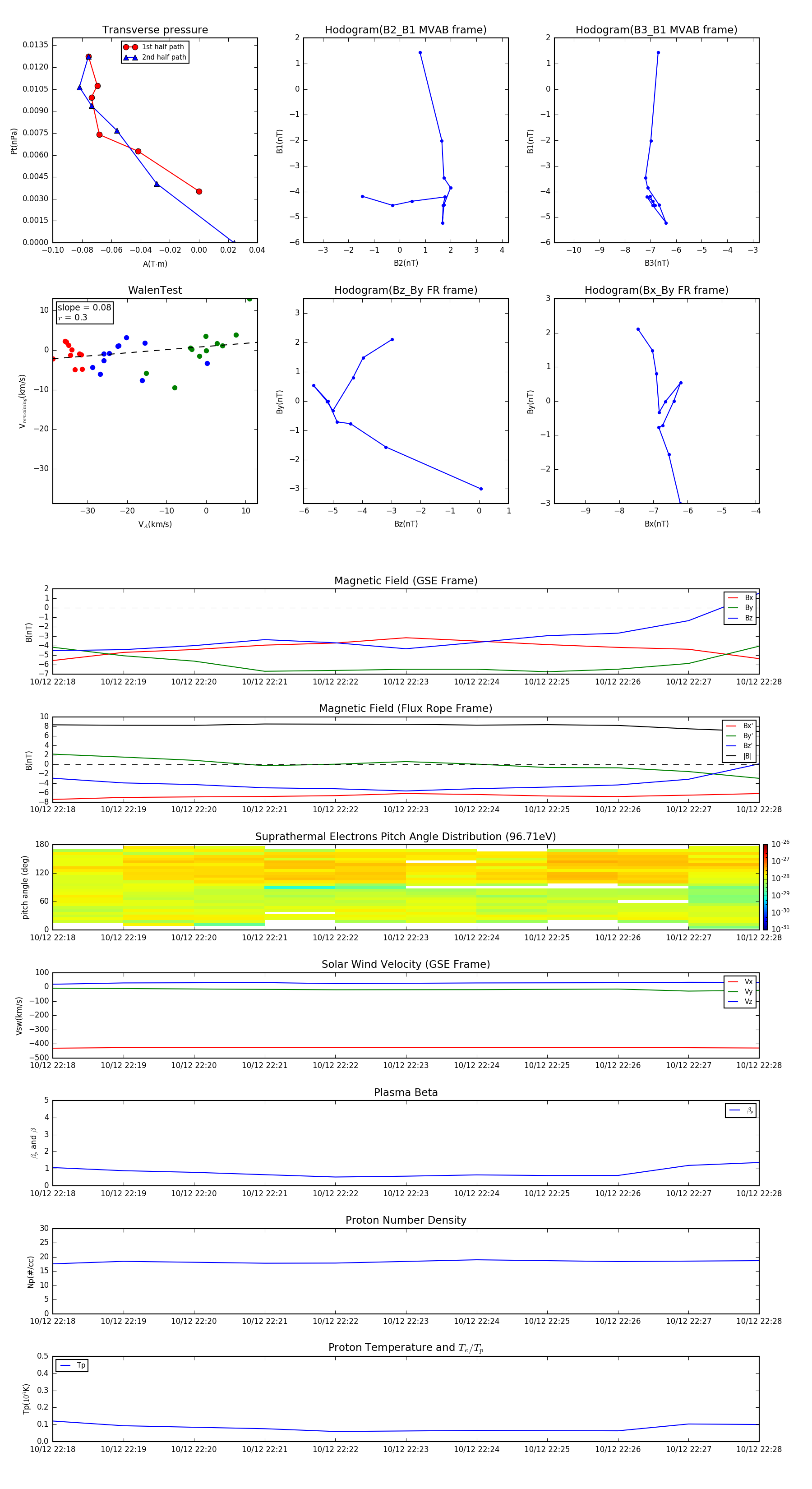Click the "By" entry in GSE magnetic legend
This screenshot has height=1489, width=812.
pyautogui.click(x=740, y=607)
